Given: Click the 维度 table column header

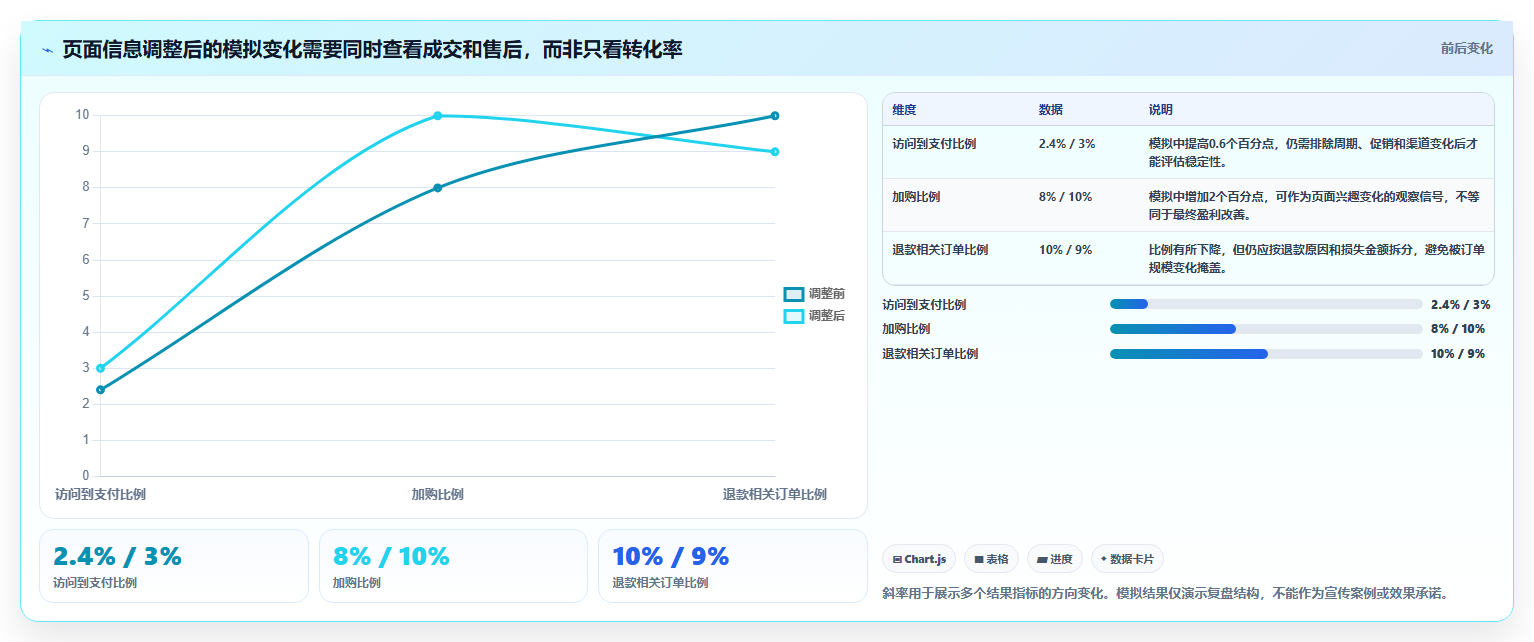Looking at the screenshot, I should pyautogui.click(x=905, y=110).
